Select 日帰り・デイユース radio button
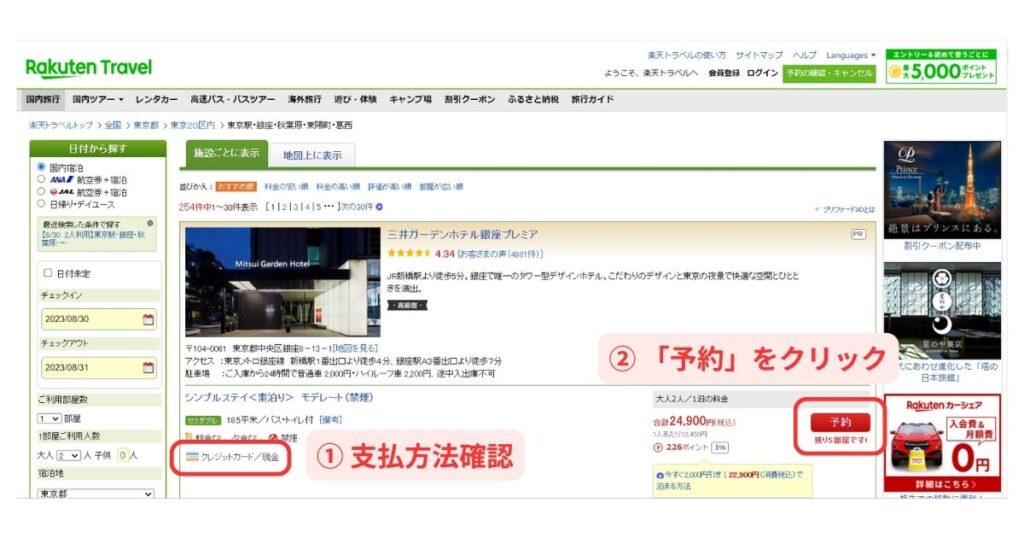The height and width of the screenshot is (538, 1024). [x=41, y=204]
